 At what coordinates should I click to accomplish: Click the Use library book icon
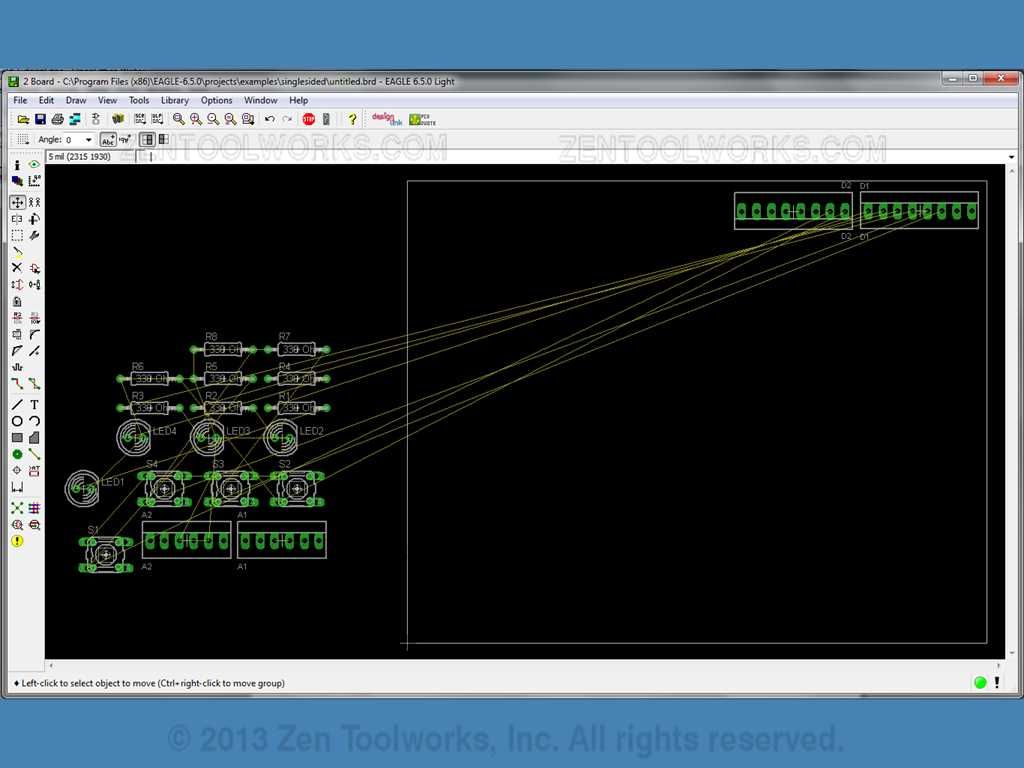[x=118, y=119]
